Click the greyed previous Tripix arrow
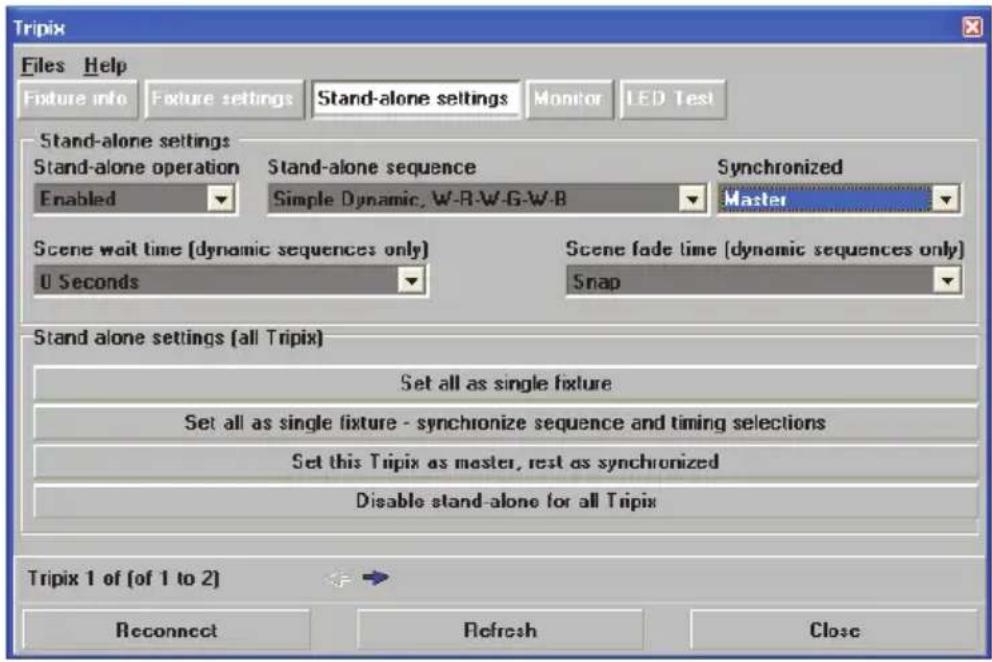The width and height of the screenshot is (992, 662). pos(339,578)
